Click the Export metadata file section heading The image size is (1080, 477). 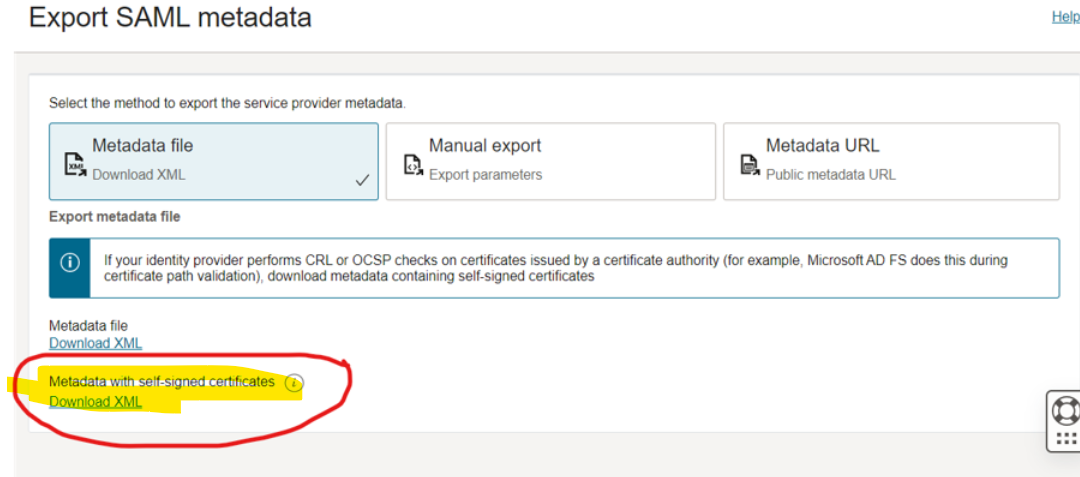tap(114, 216)
